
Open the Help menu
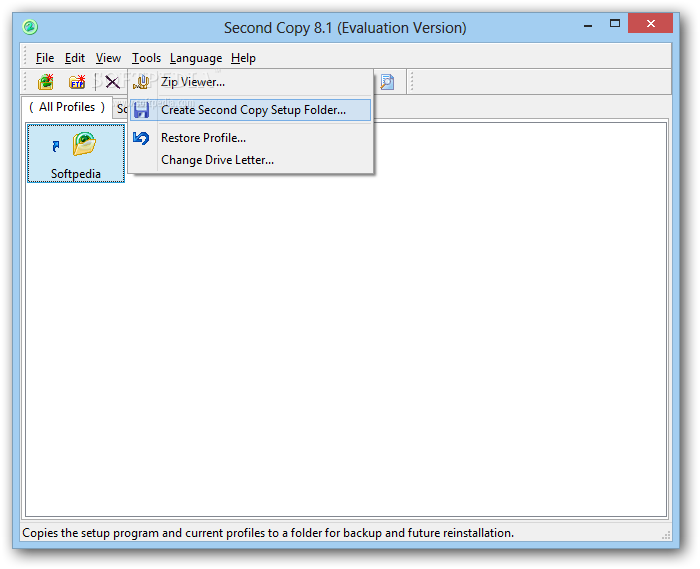pos(243,58)
